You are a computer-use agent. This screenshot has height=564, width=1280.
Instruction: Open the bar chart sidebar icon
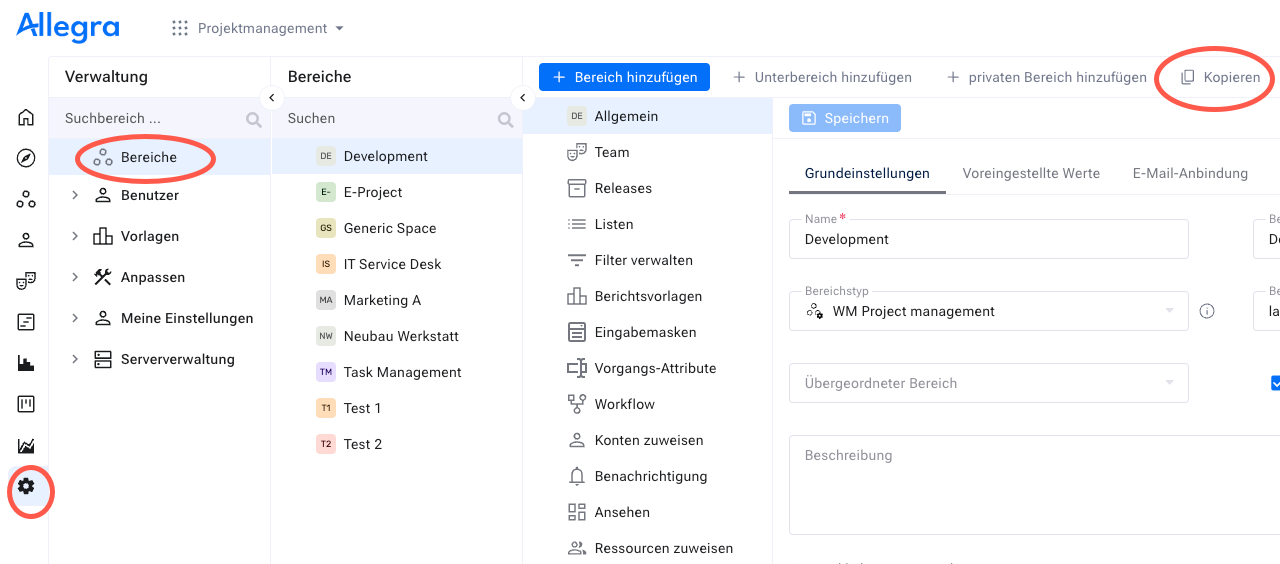26,363
